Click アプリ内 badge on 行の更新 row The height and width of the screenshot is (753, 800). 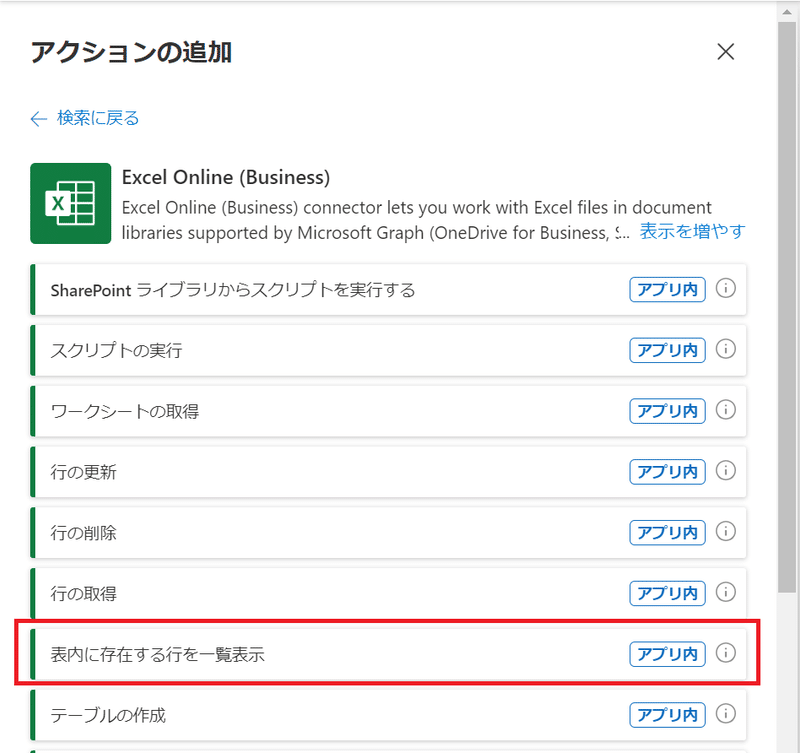[667, 472]
